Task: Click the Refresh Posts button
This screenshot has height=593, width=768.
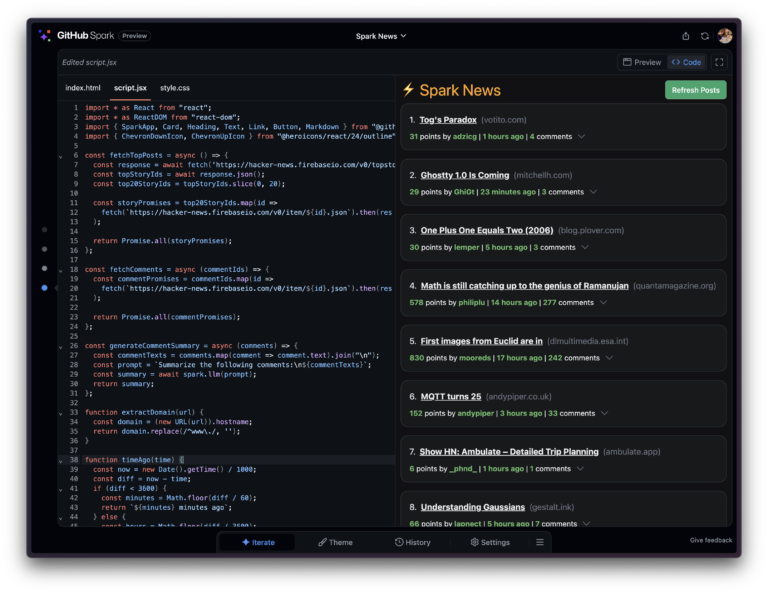Action: tap(695, 90)
